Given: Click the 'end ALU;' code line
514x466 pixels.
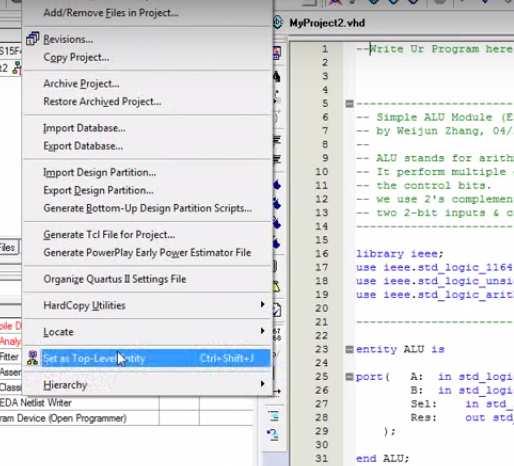Looking at the screenshot, I should (x=382, y=458).
